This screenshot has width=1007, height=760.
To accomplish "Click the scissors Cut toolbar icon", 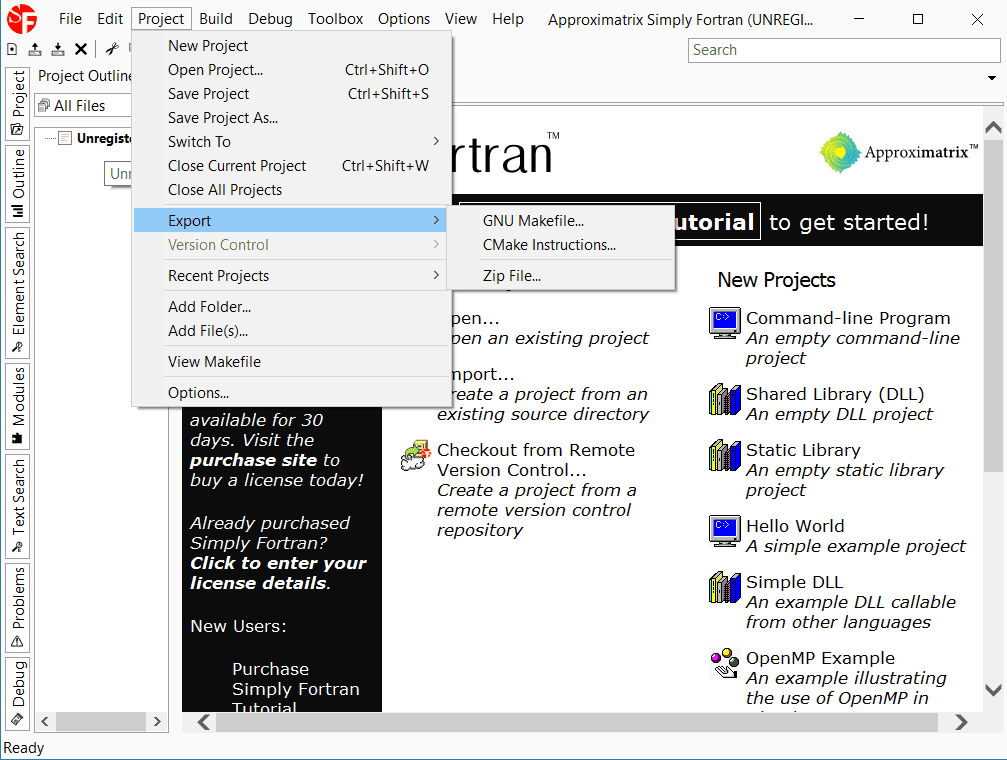I will [112, 49].
